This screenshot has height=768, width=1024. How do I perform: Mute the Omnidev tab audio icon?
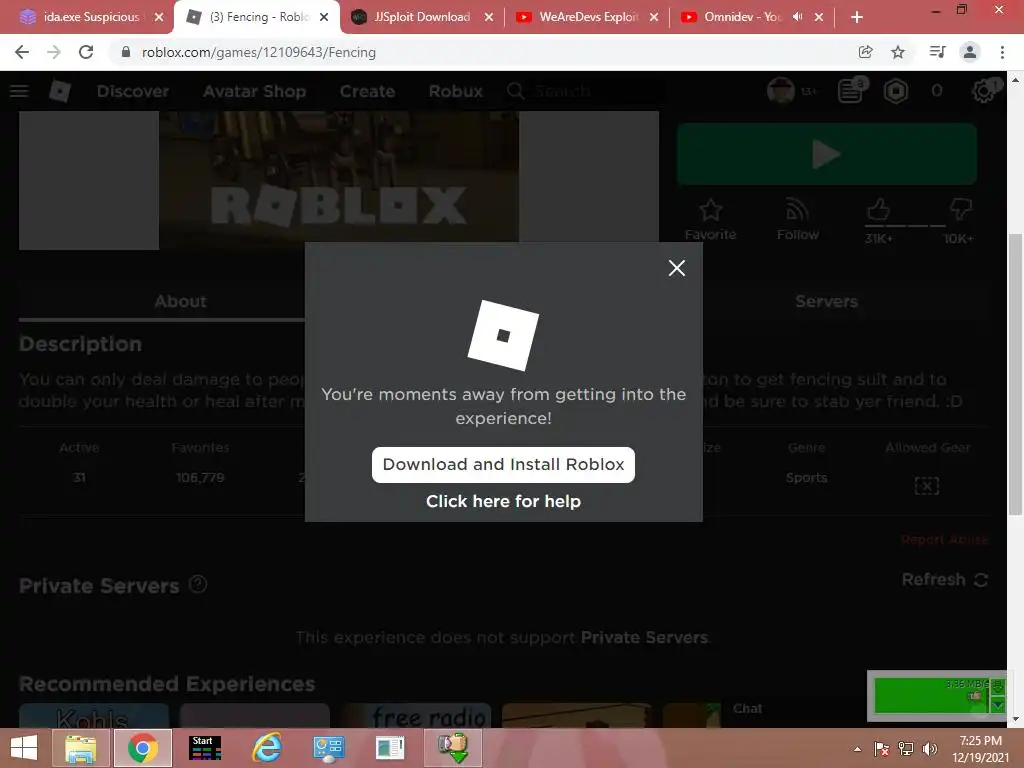pos(797,17)
